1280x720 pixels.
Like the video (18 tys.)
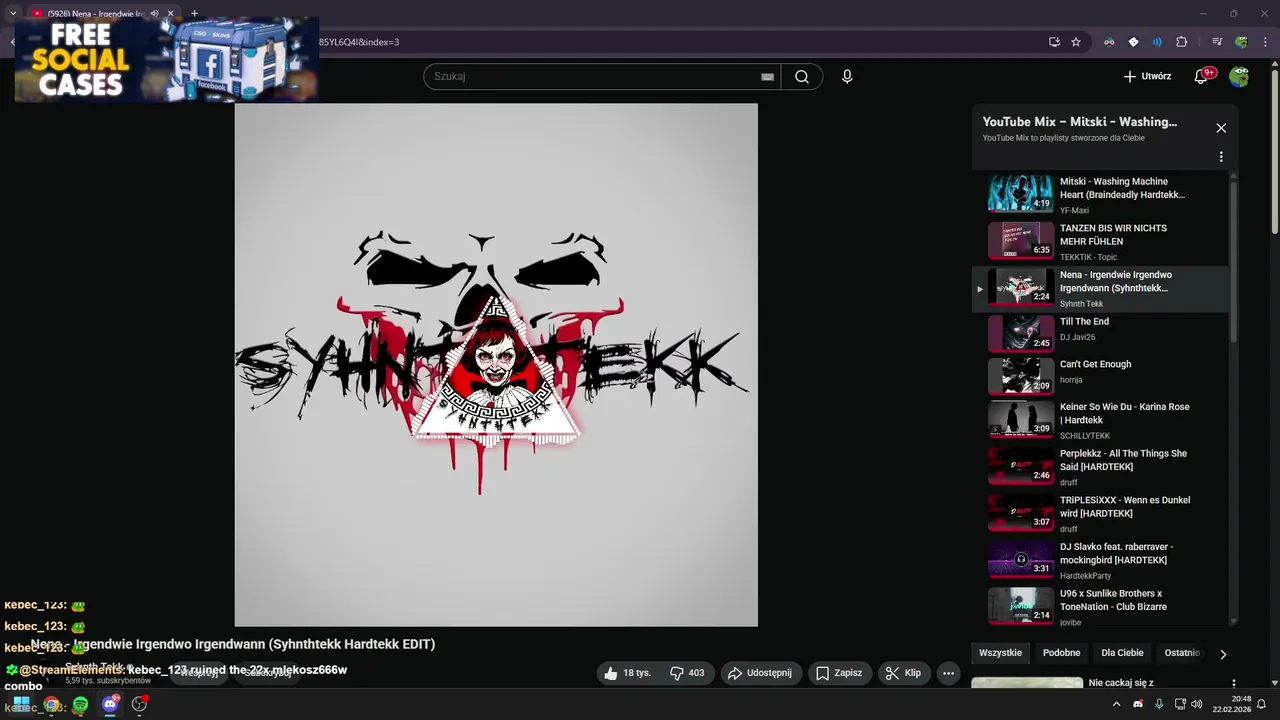tap(627, 673)
